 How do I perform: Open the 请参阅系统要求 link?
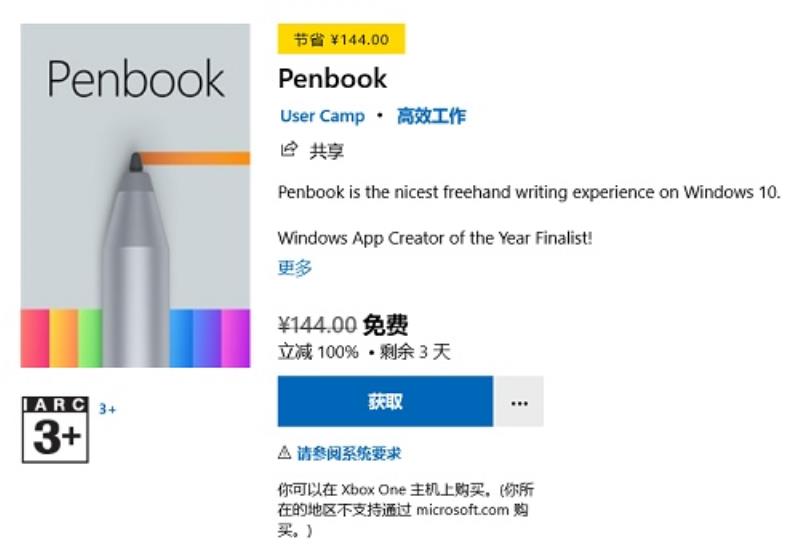[349, 453]
